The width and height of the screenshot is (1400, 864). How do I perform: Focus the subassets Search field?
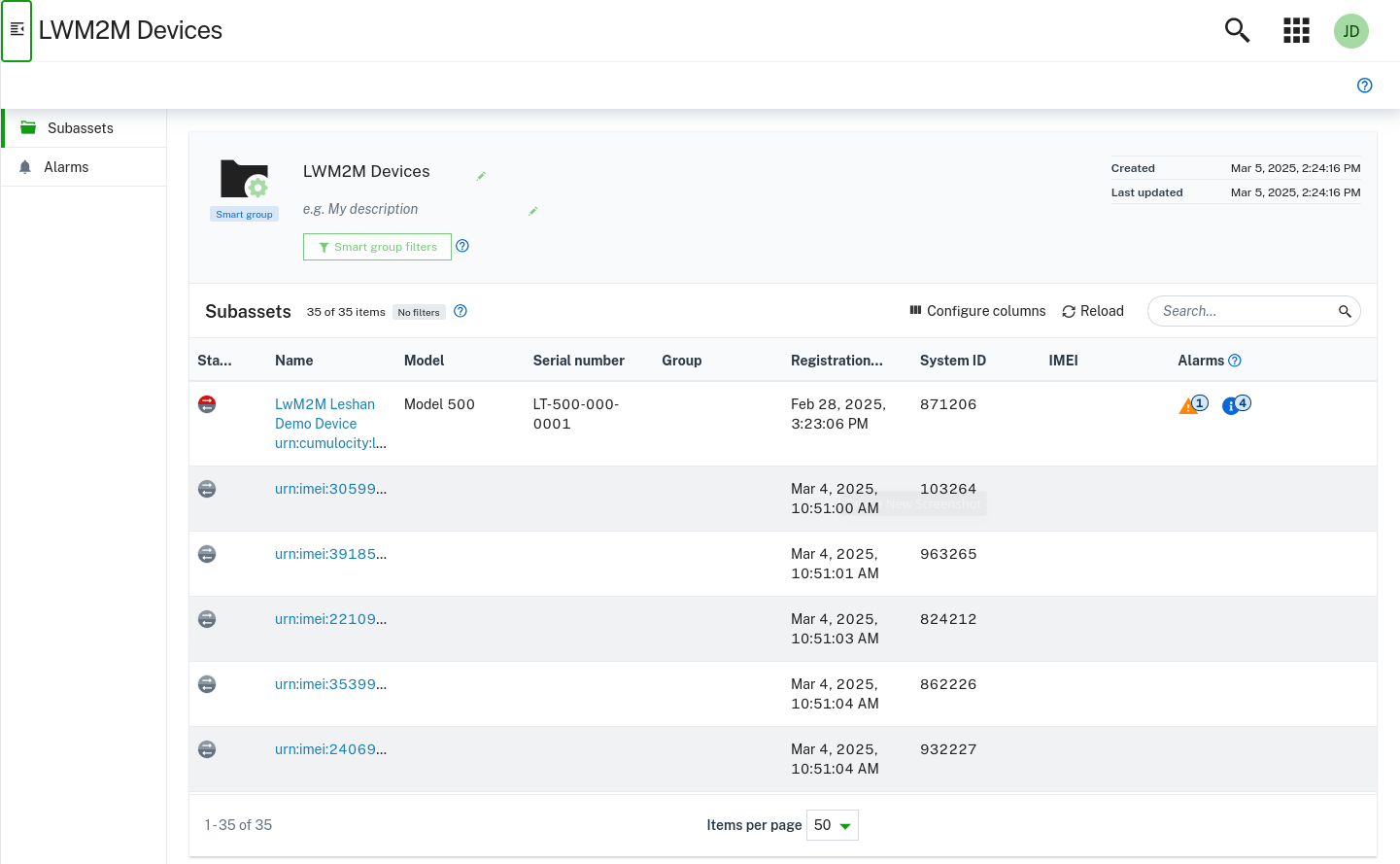[x=1244, y=311]
